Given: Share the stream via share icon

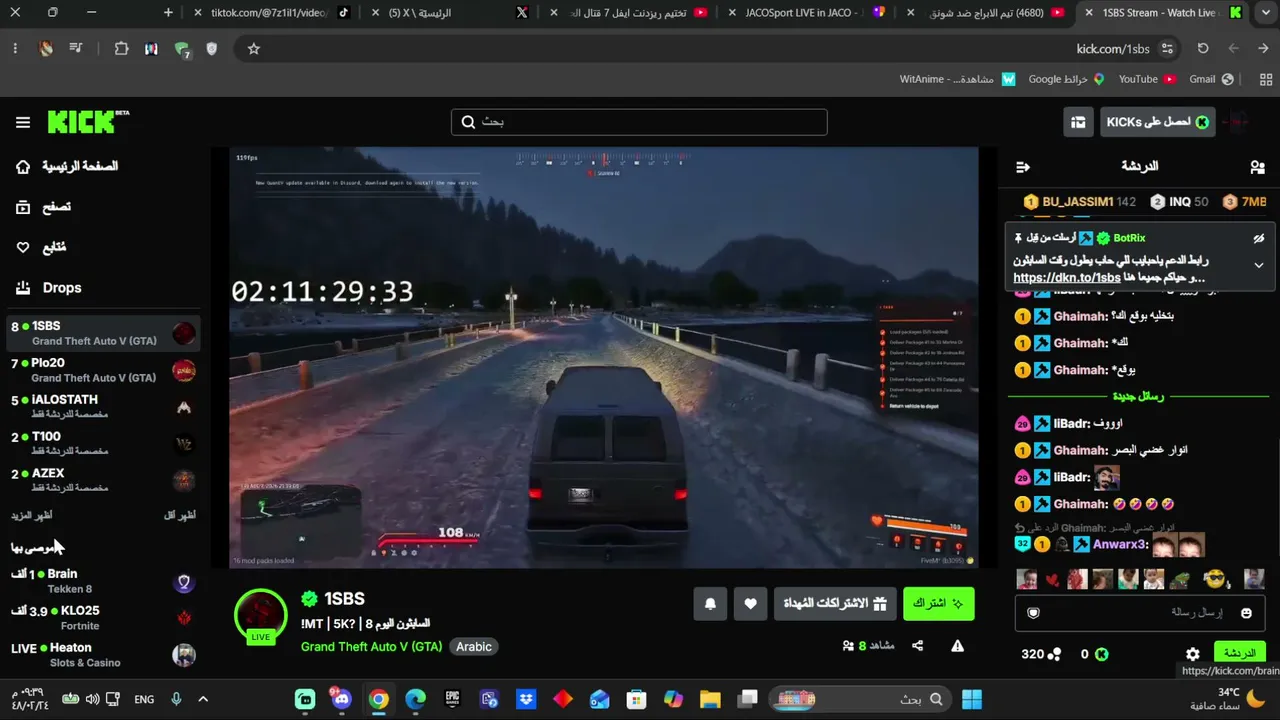Looking at the screenshot, I should [x=918, y=646].
